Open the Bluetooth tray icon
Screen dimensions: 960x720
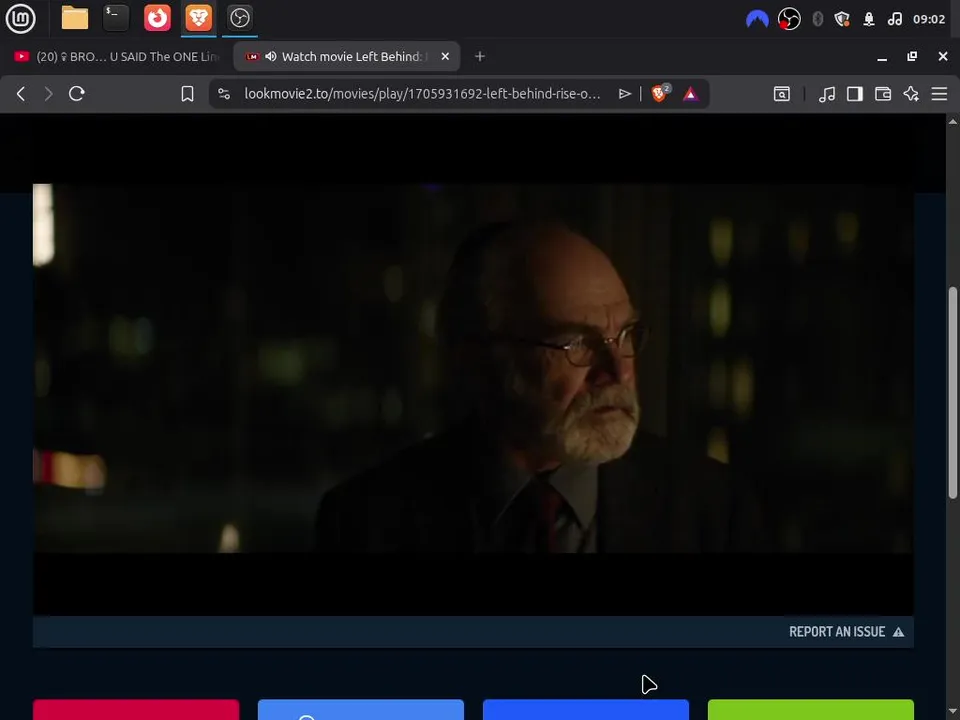(817, 19)
